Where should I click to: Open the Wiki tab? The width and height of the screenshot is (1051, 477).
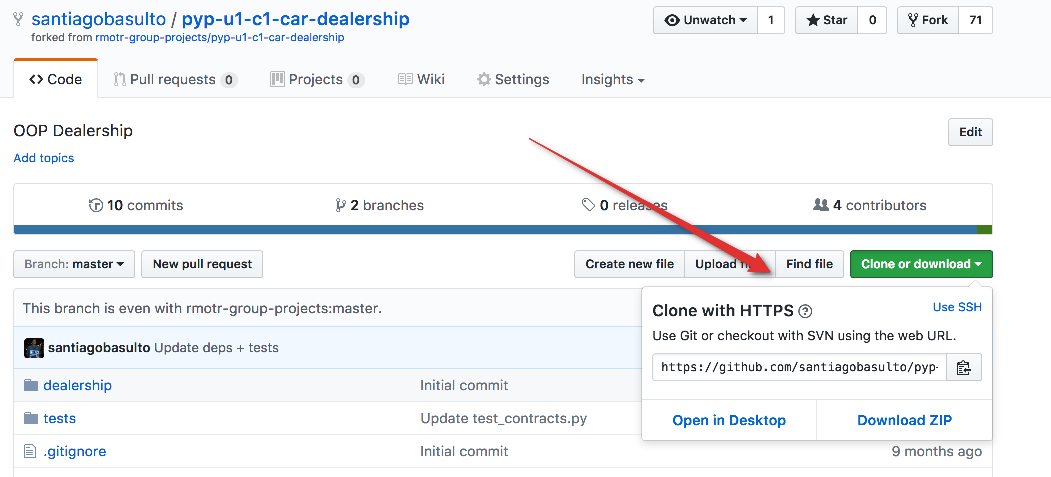tap(421, 79)
